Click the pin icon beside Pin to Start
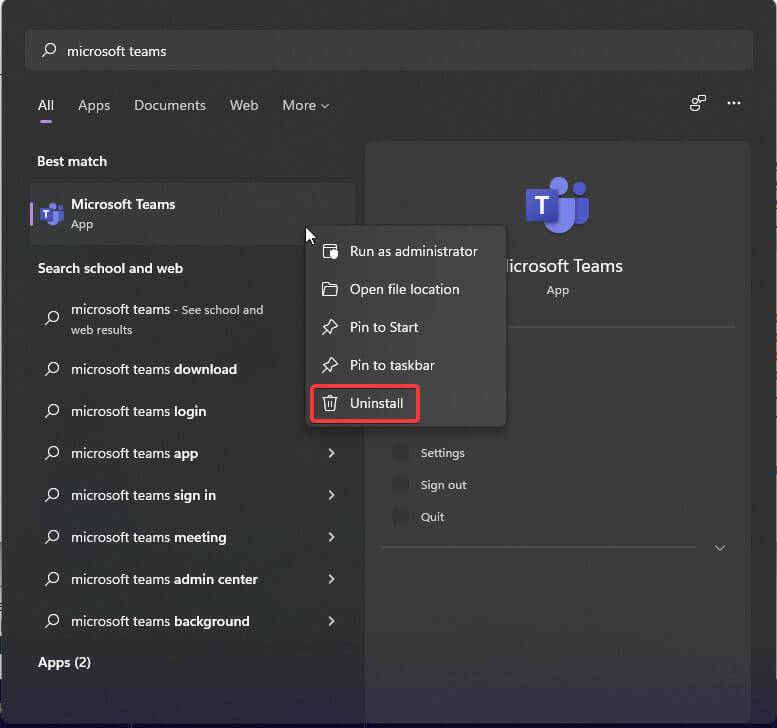 330,327
